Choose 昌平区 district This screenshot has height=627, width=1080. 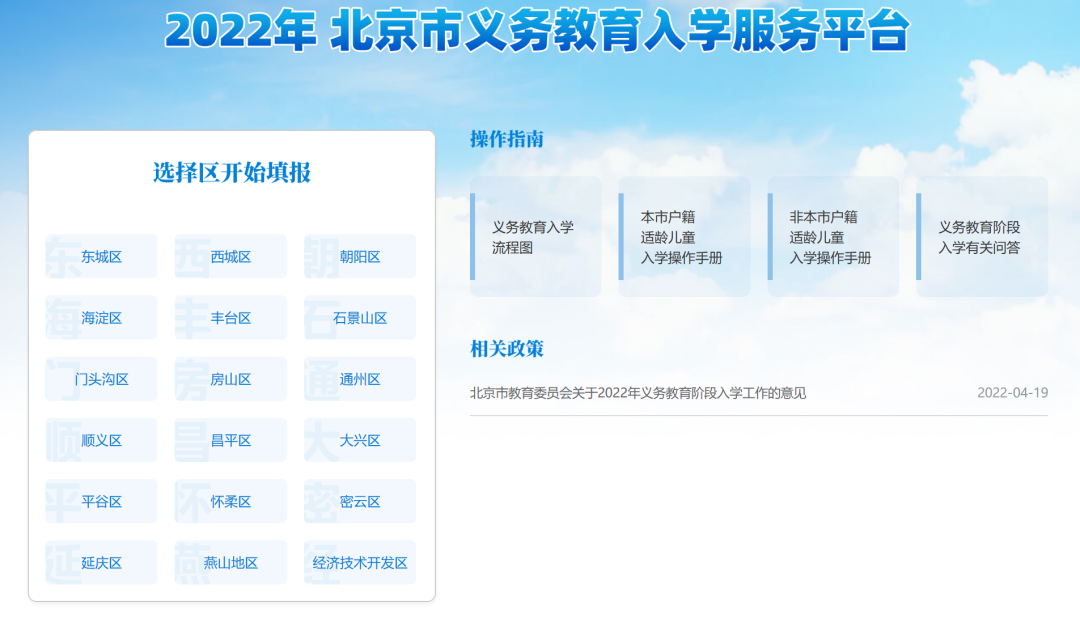point(231,440)
